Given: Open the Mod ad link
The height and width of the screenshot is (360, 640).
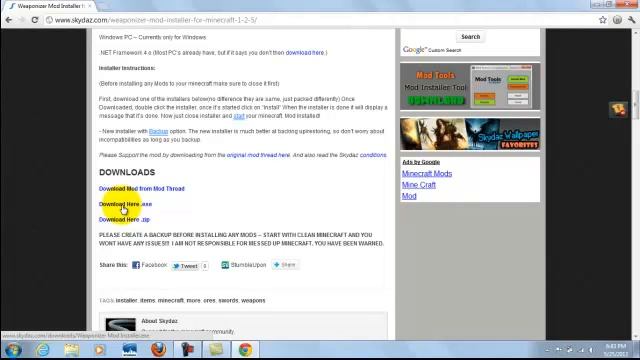Looking at the screenshot, I should pyautogui.click(x=409, y=196).
